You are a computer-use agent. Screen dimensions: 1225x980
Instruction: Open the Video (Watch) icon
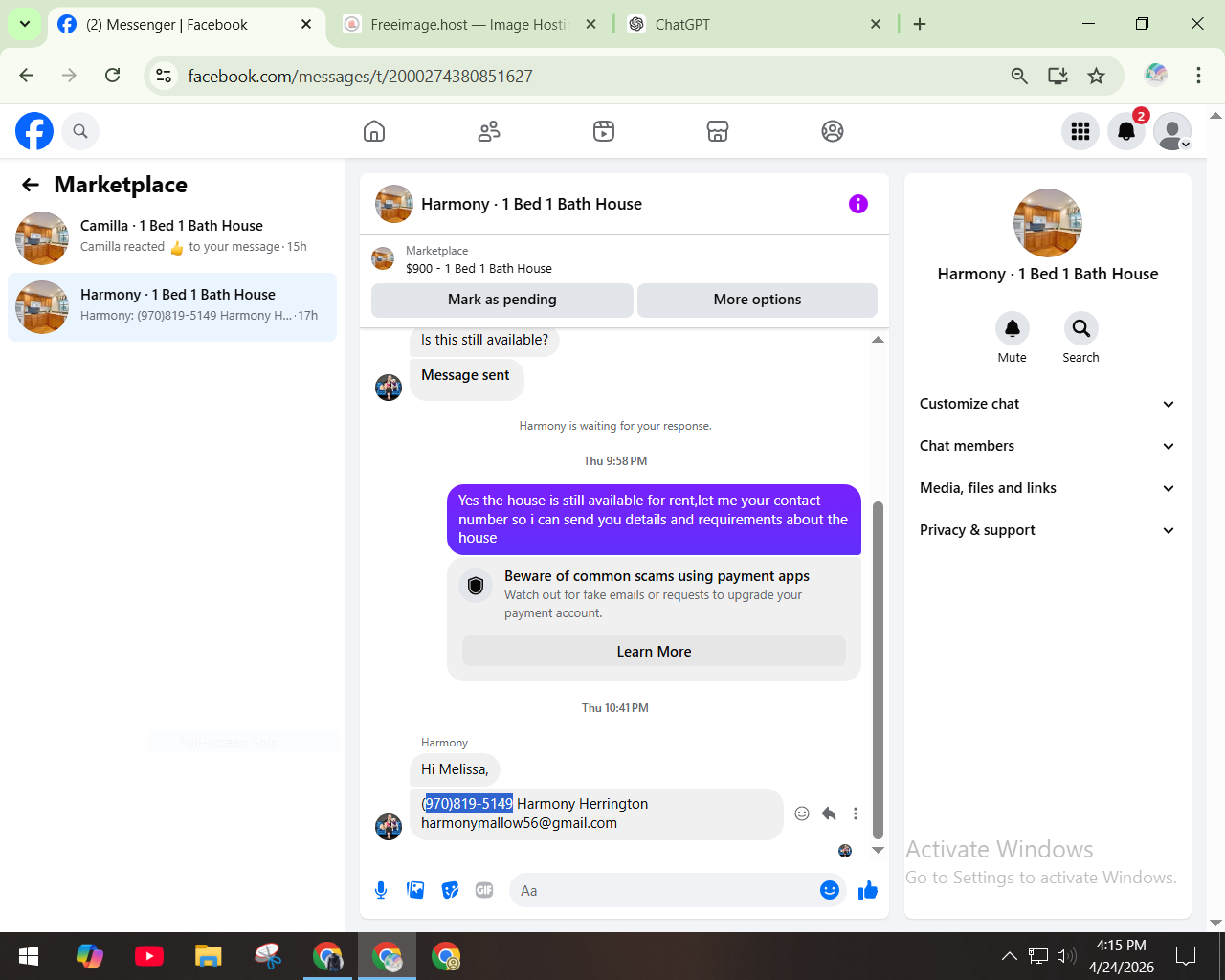604,131
